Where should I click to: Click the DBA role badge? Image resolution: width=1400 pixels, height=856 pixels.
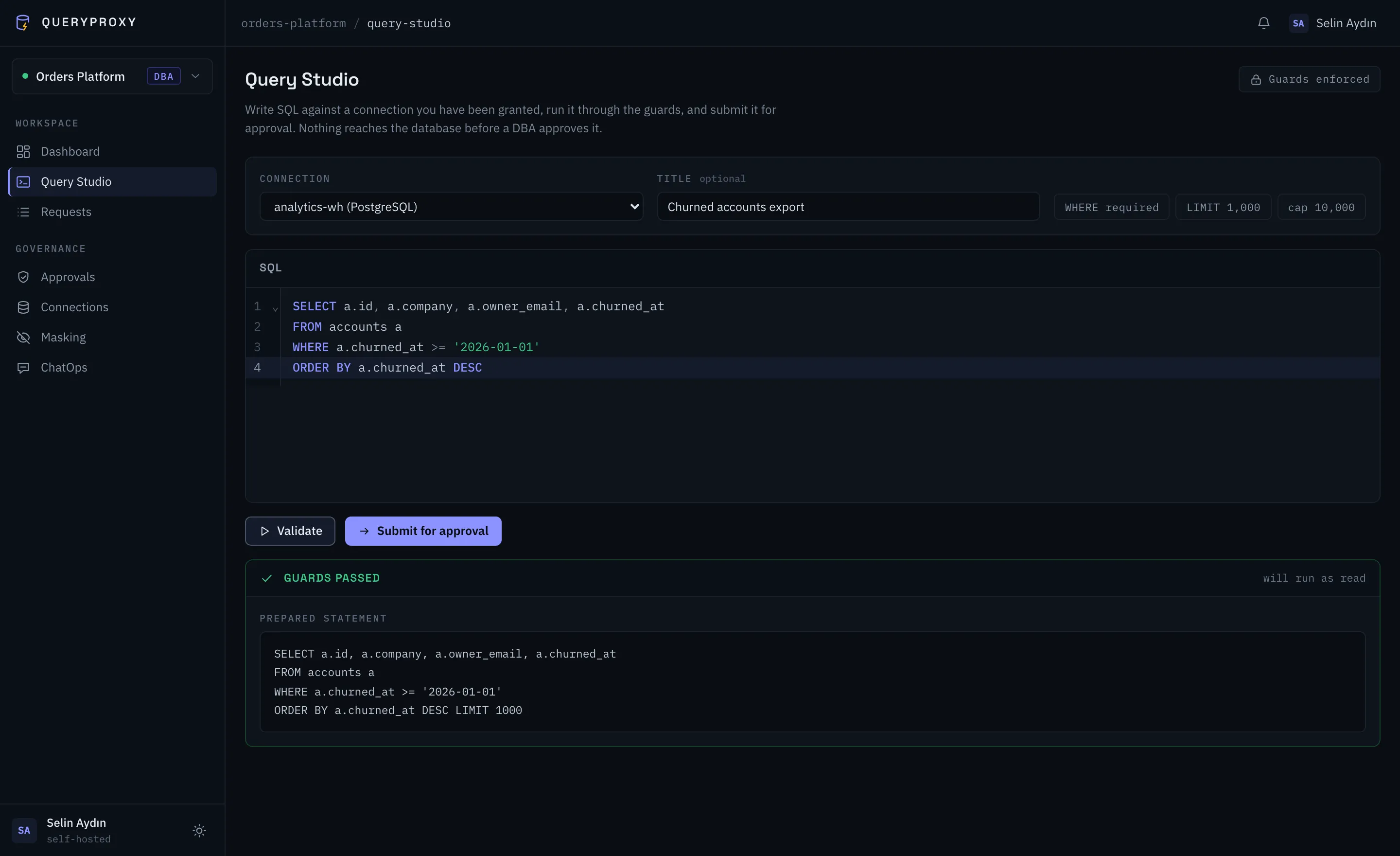[x=164, y=76]
